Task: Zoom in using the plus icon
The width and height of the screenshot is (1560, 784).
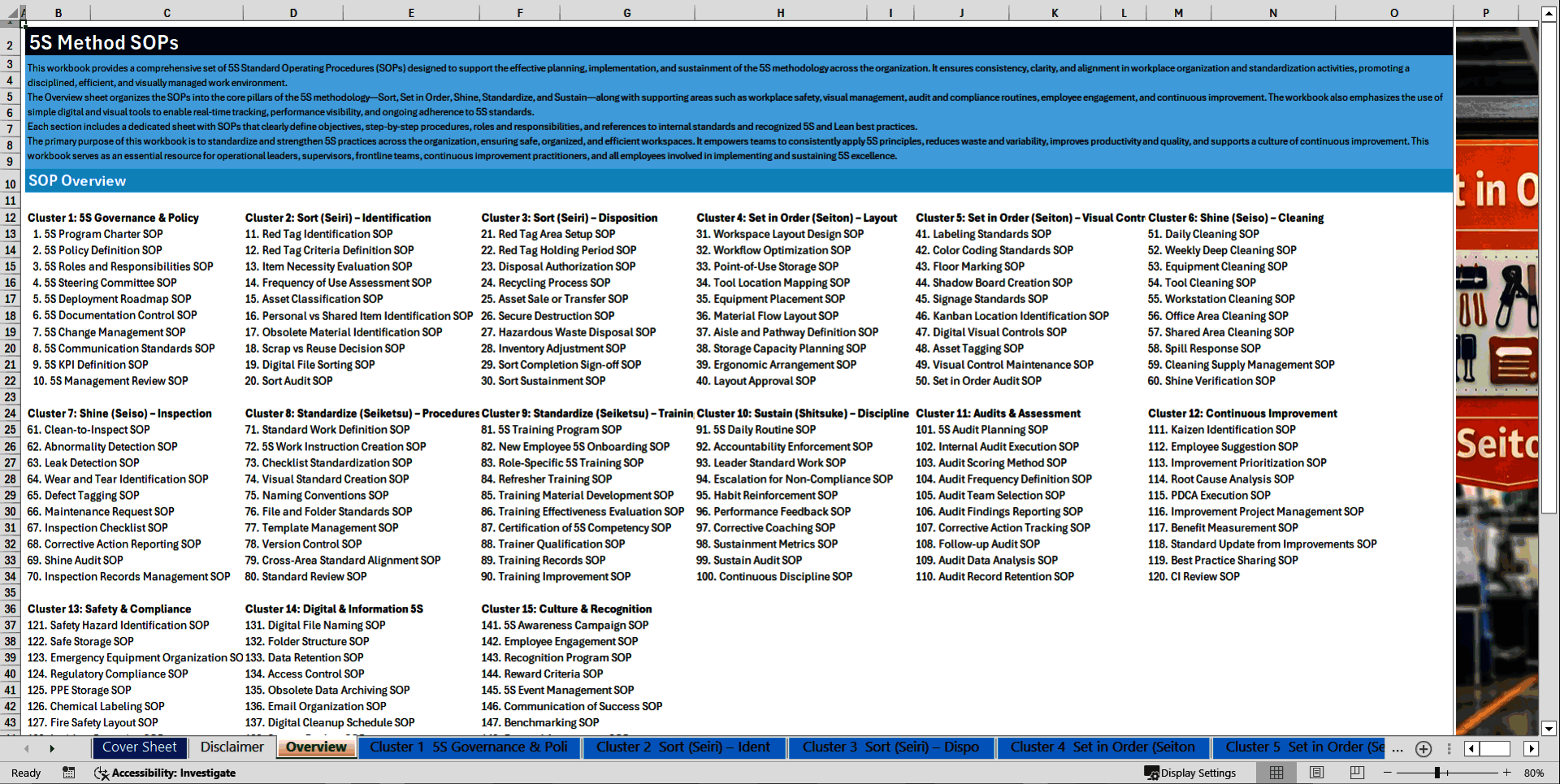Action: tap(1507, 773)
